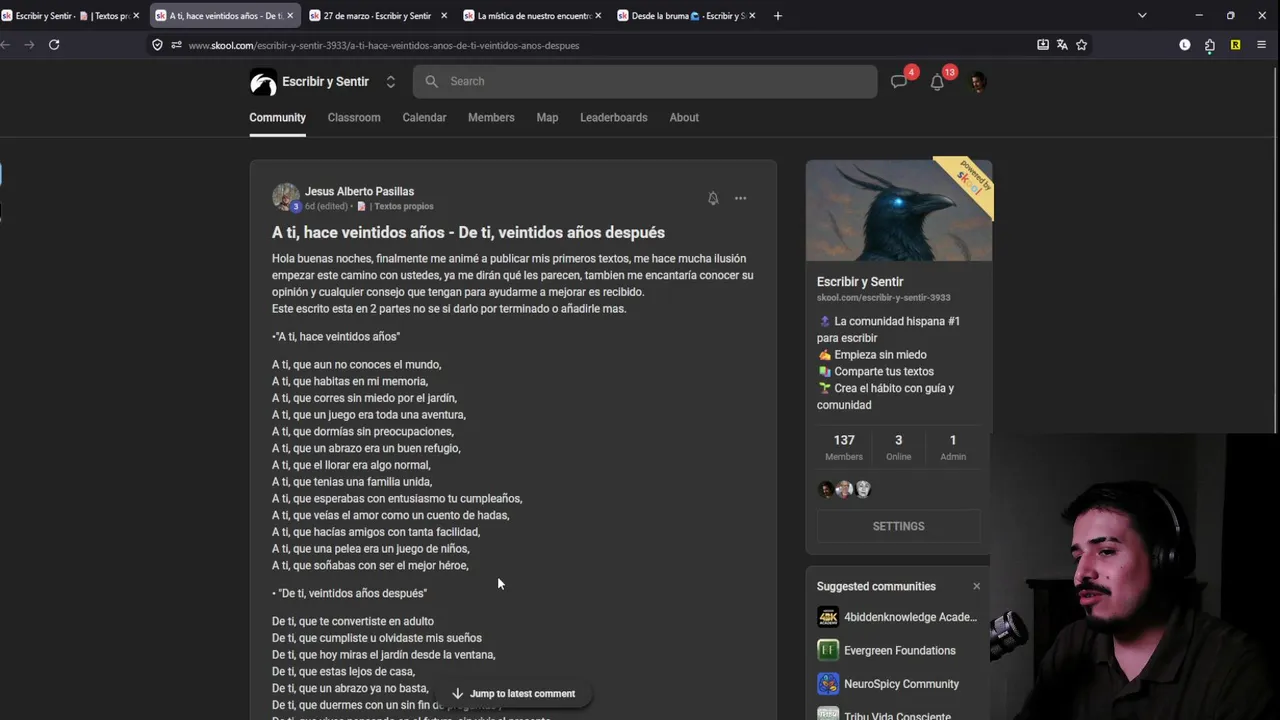Open the Map tab
This screenshot has width=1280, height=720.
pyautogui.click(x=547, y=117)
